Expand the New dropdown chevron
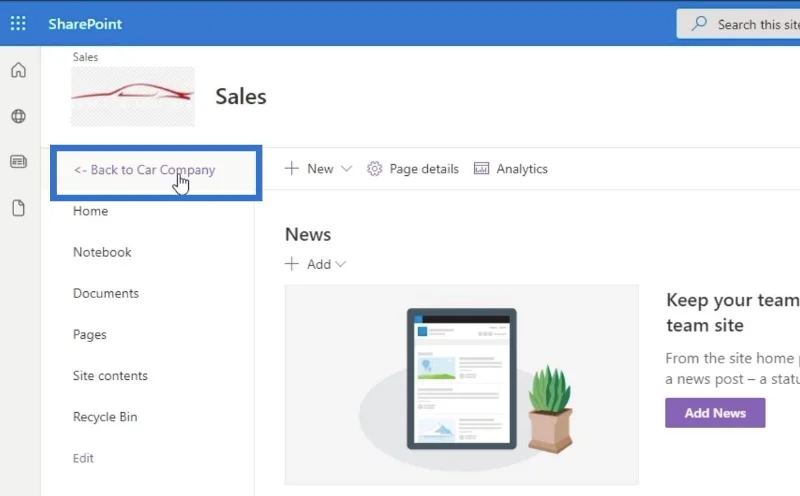The width and height of the screenshot is (800, 496). [346, 169]
